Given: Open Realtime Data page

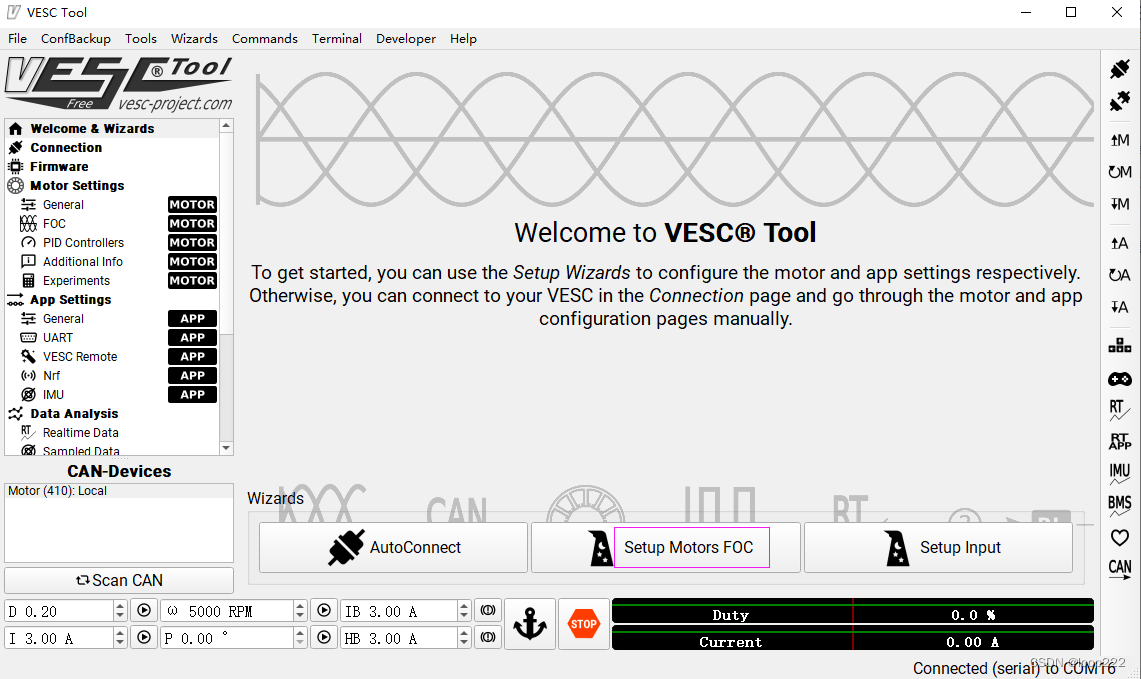Looking at the screenshot, I should 112,432.
